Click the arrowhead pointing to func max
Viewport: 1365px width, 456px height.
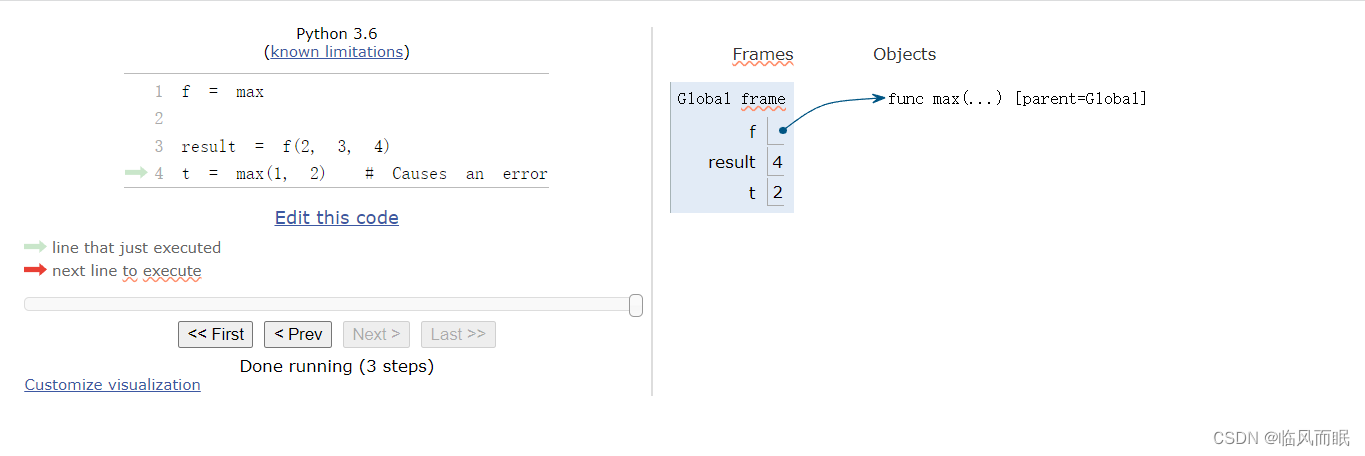(x=879, y=98)
